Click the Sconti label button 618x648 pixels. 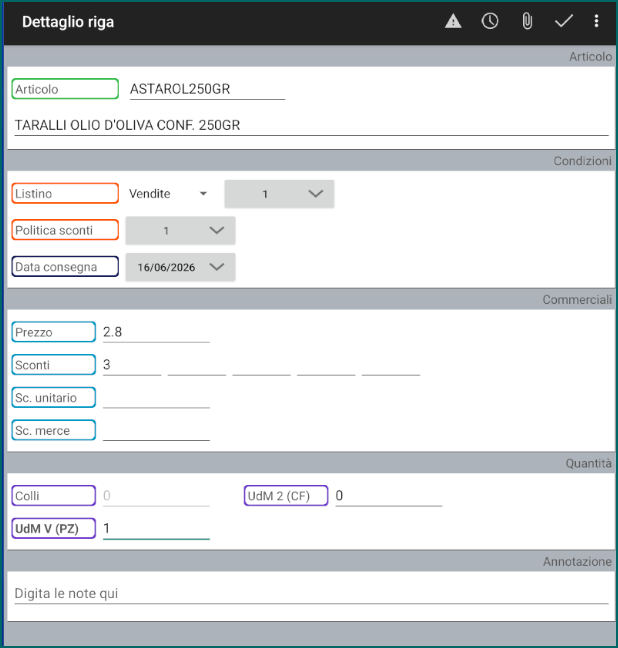click(54, 364)
